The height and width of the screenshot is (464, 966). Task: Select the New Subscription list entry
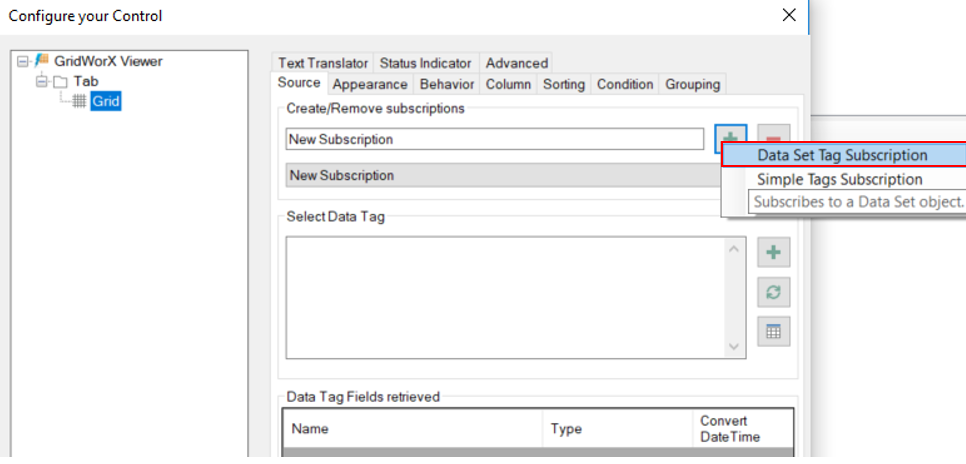503,176
